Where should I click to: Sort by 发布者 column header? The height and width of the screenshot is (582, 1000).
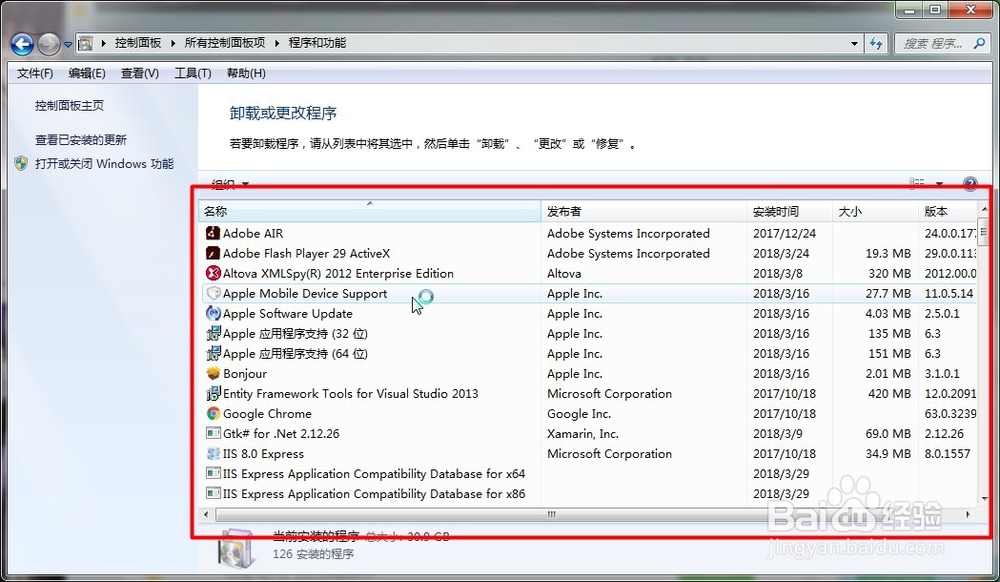pyautogui.click(x=644, y=211)
